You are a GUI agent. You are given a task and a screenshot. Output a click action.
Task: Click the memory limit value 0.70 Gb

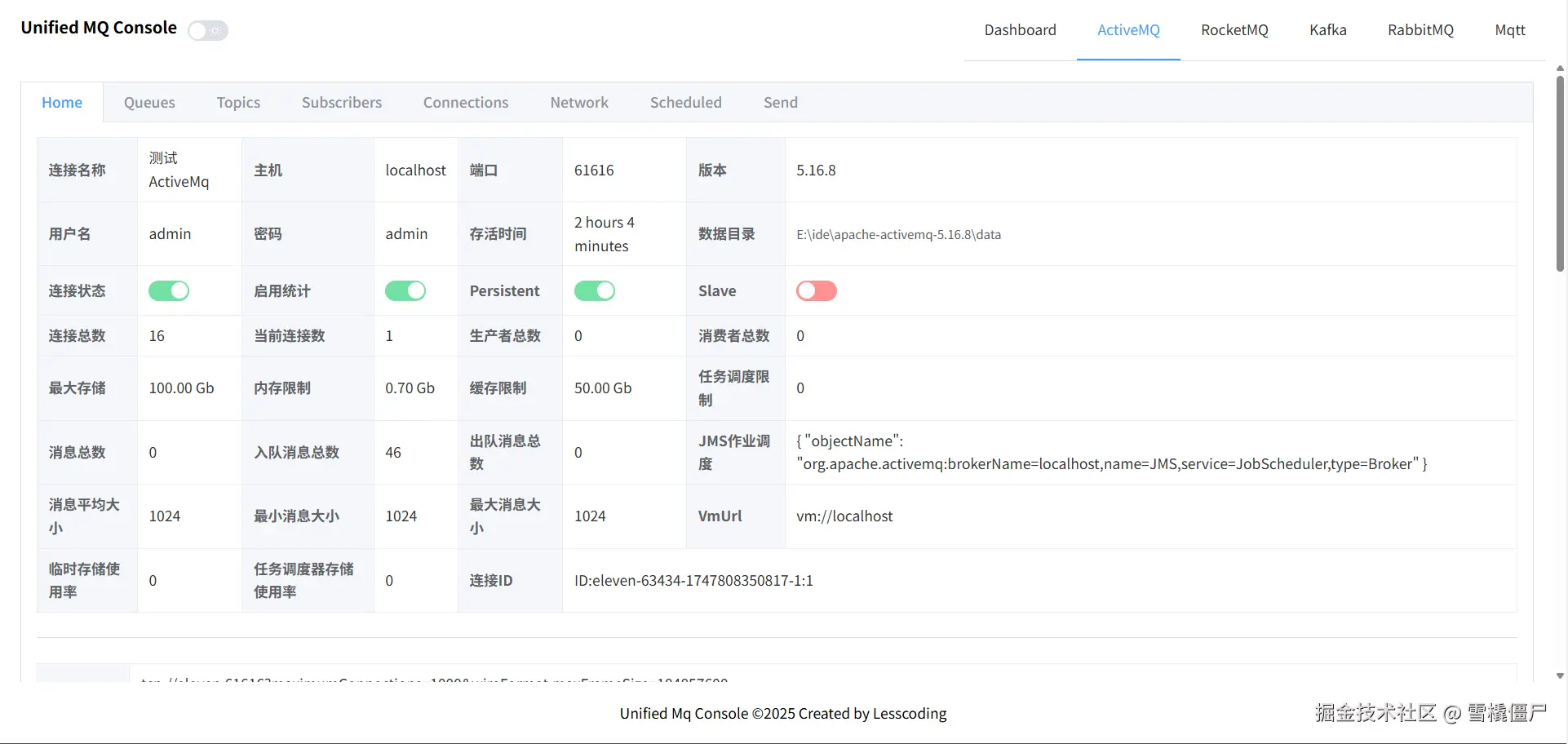tap(410, 388)
